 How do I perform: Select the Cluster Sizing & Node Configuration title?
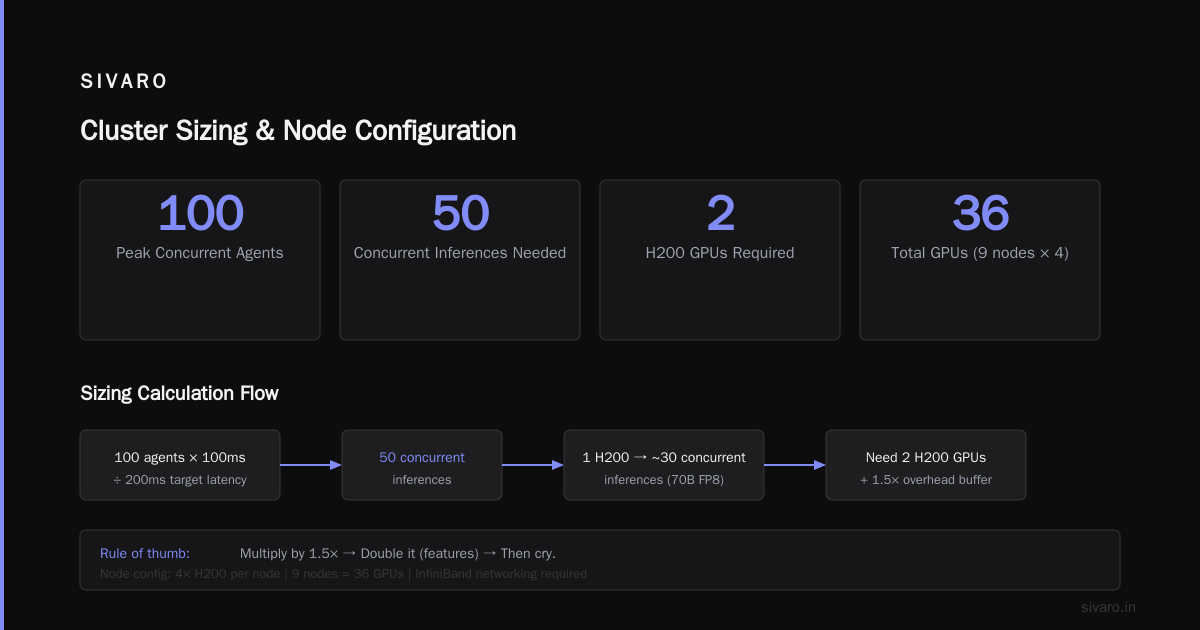click(x=298, y=131)
